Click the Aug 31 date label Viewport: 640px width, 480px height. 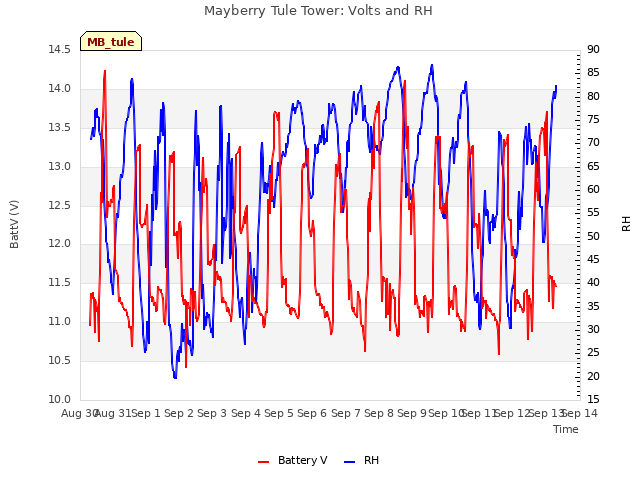[x=113, y=413]
